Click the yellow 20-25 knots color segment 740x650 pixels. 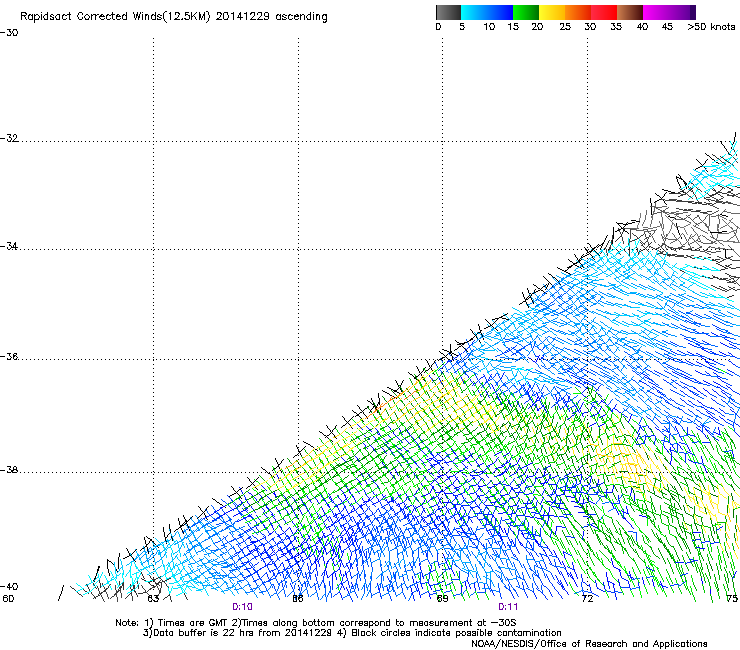point(552,12)
